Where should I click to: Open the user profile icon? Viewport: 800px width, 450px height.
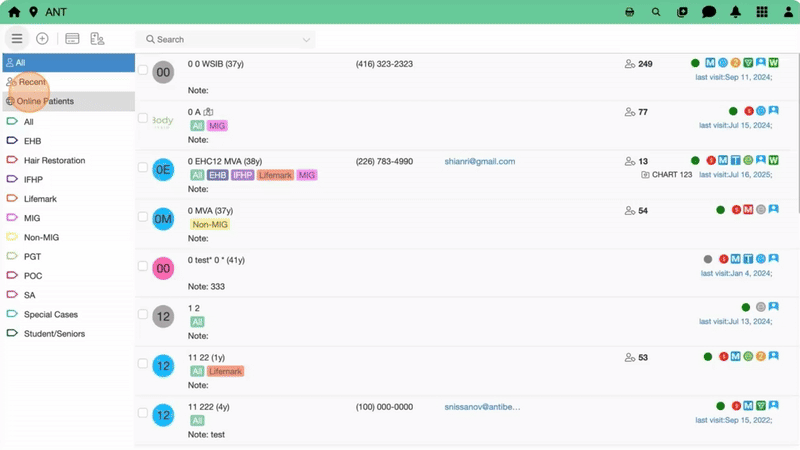click(x=786, y=12)
